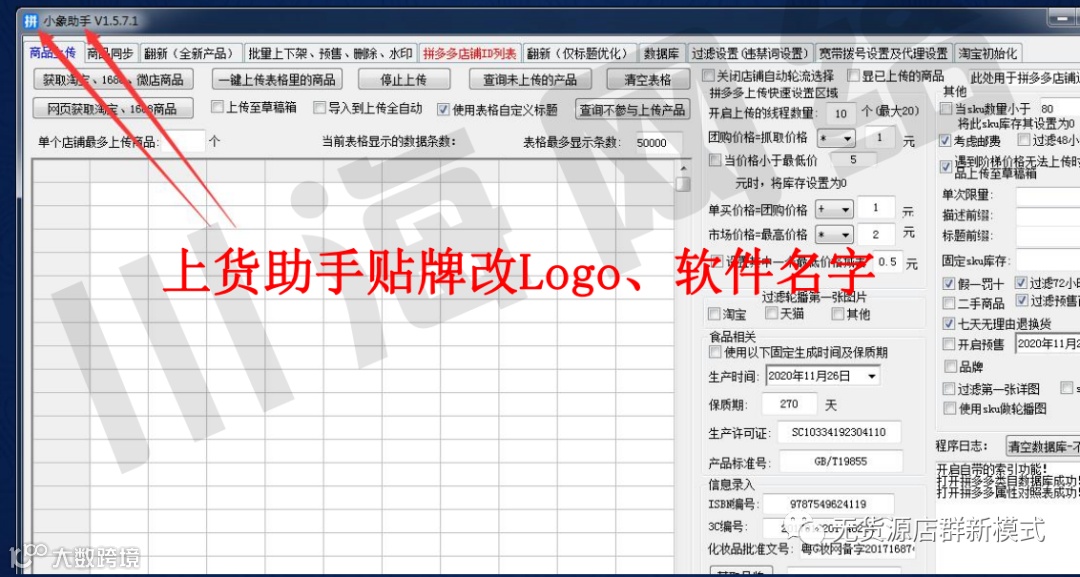
Task: Enable 使用以下固定生成时间及保质期 checkbox
Action: point(715,353)
